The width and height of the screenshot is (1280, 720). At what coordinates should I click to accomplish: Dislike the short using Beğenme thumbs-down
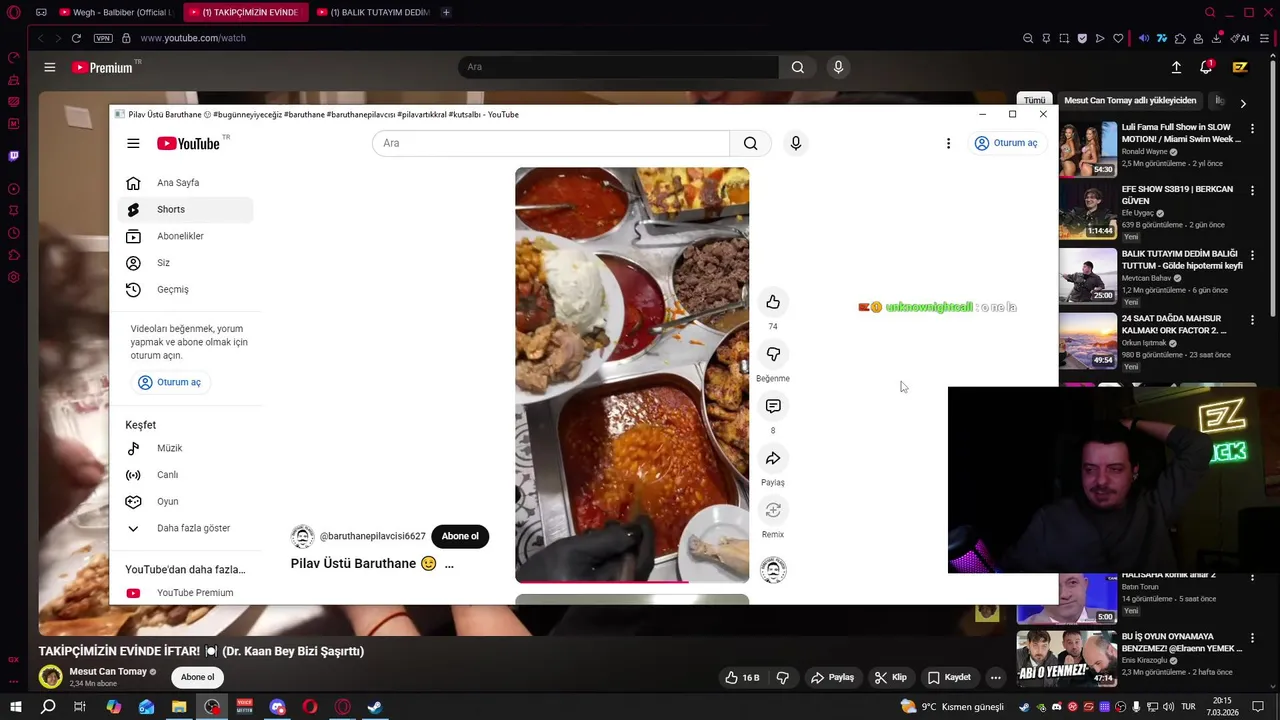point(773,354)
